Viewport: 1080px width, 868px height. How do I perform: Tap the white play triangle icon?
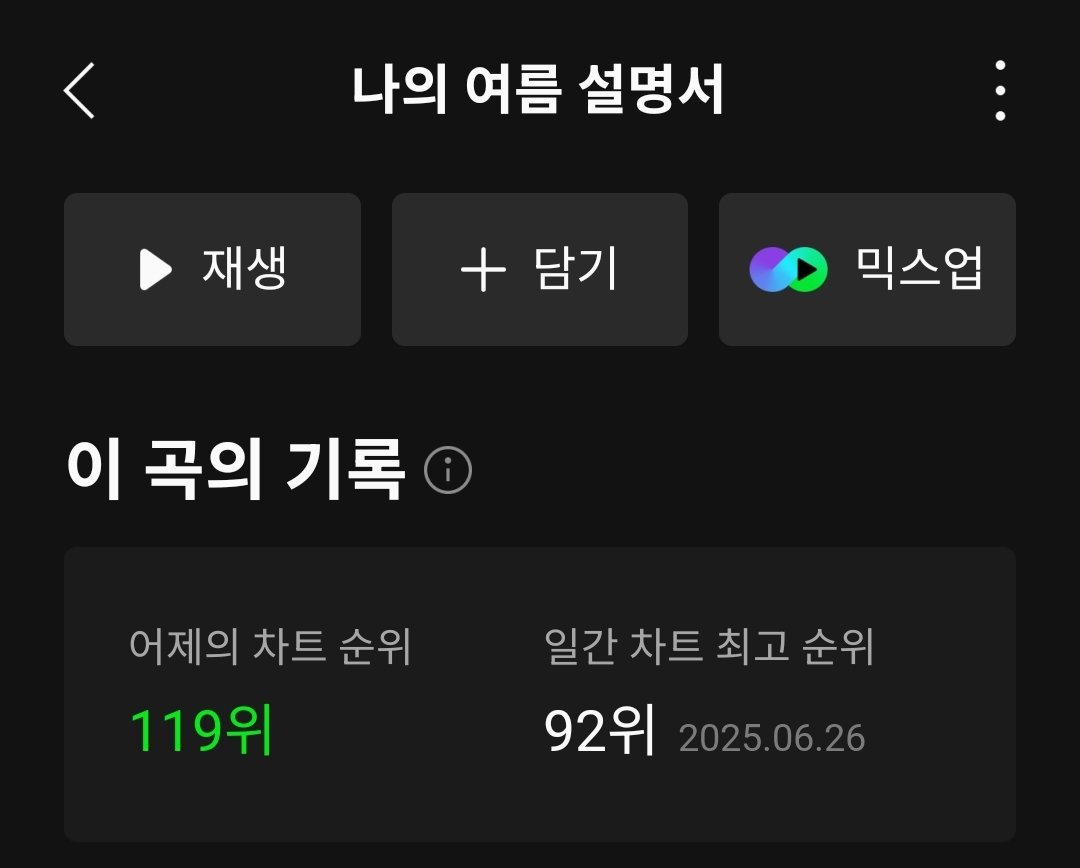click(x=156, y=269)
